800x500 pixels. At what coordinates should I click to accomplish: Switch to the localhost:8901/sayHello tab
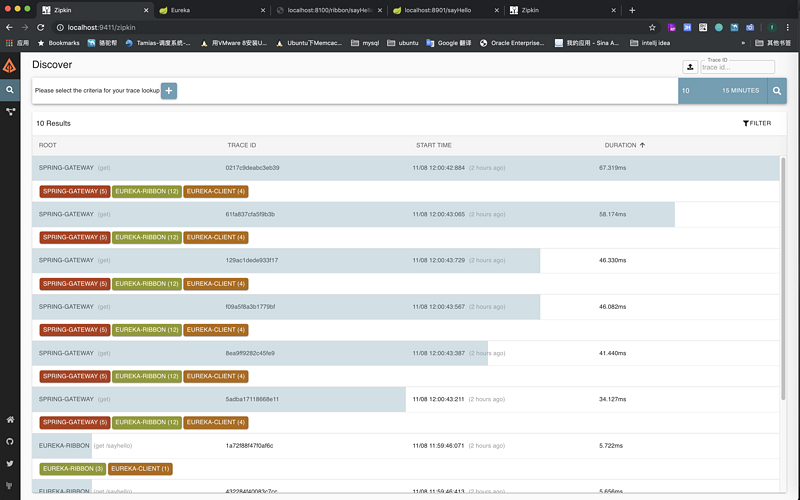pos(444,10)
